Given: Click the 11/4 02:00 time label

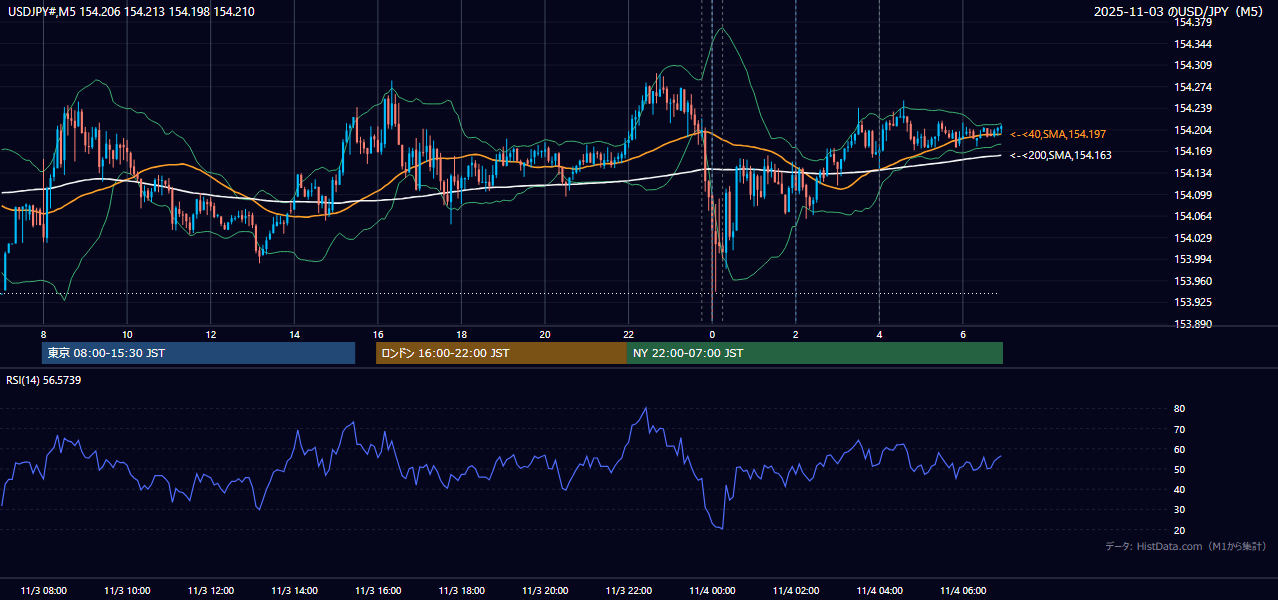Looking at the screenshot, I should click(796, 591).
